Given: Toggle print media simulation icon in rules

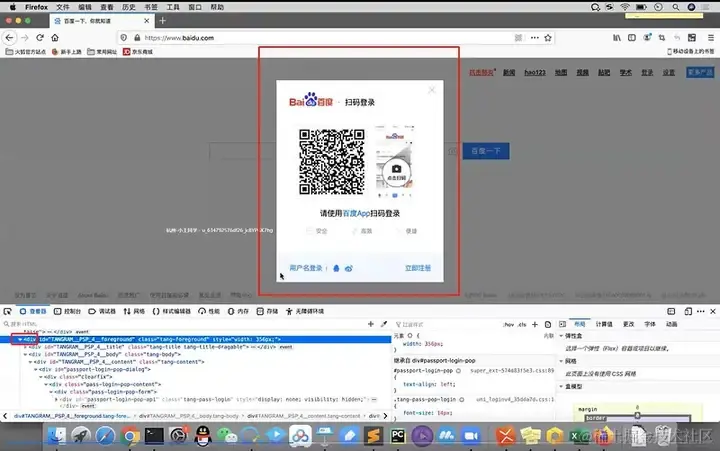Looking at the screenshot, I should pos(548,324).
